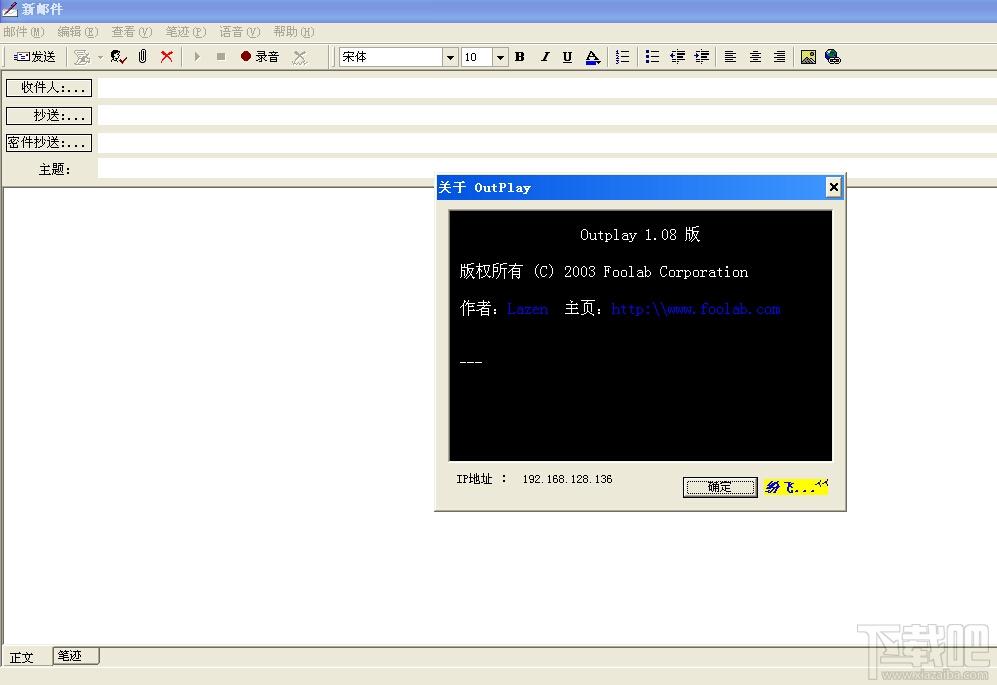Image resolution: width=997 pixels, height=685 pixels.
Task: Click the 收件人 recipients button
Action: [49, 88]
